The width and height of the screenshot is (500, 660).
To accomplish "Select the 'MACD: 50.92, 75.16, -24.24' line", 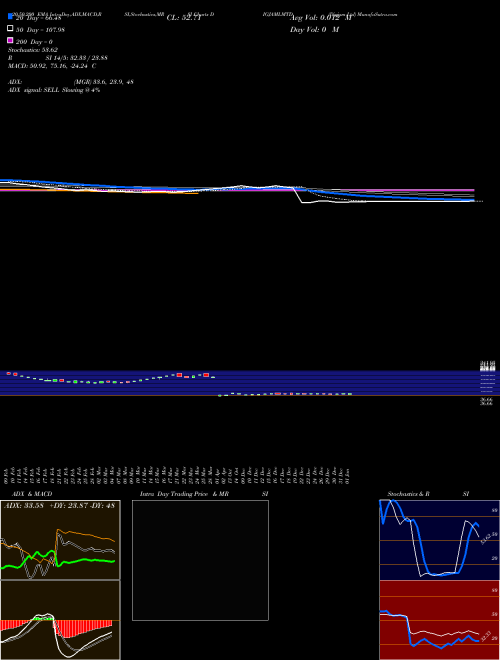I will coord(52,66).
